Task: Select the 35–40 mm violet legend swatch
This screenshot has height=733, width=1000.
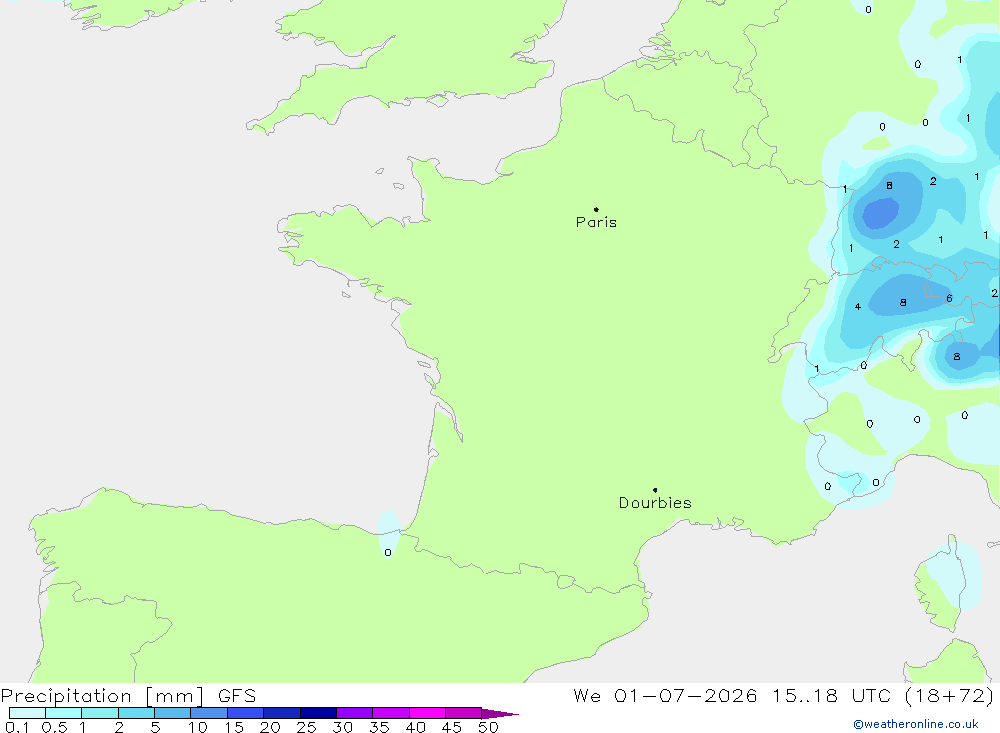Action: 391,713
